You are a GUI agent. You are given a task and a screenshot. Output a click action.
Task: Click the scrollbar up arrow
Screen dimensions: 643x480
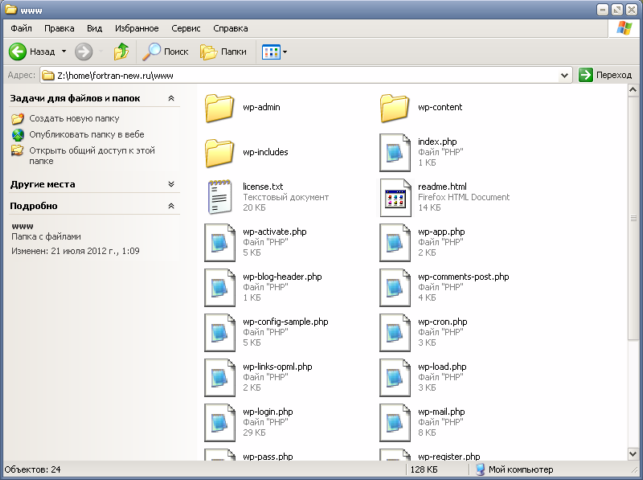[x=633, y=90]
